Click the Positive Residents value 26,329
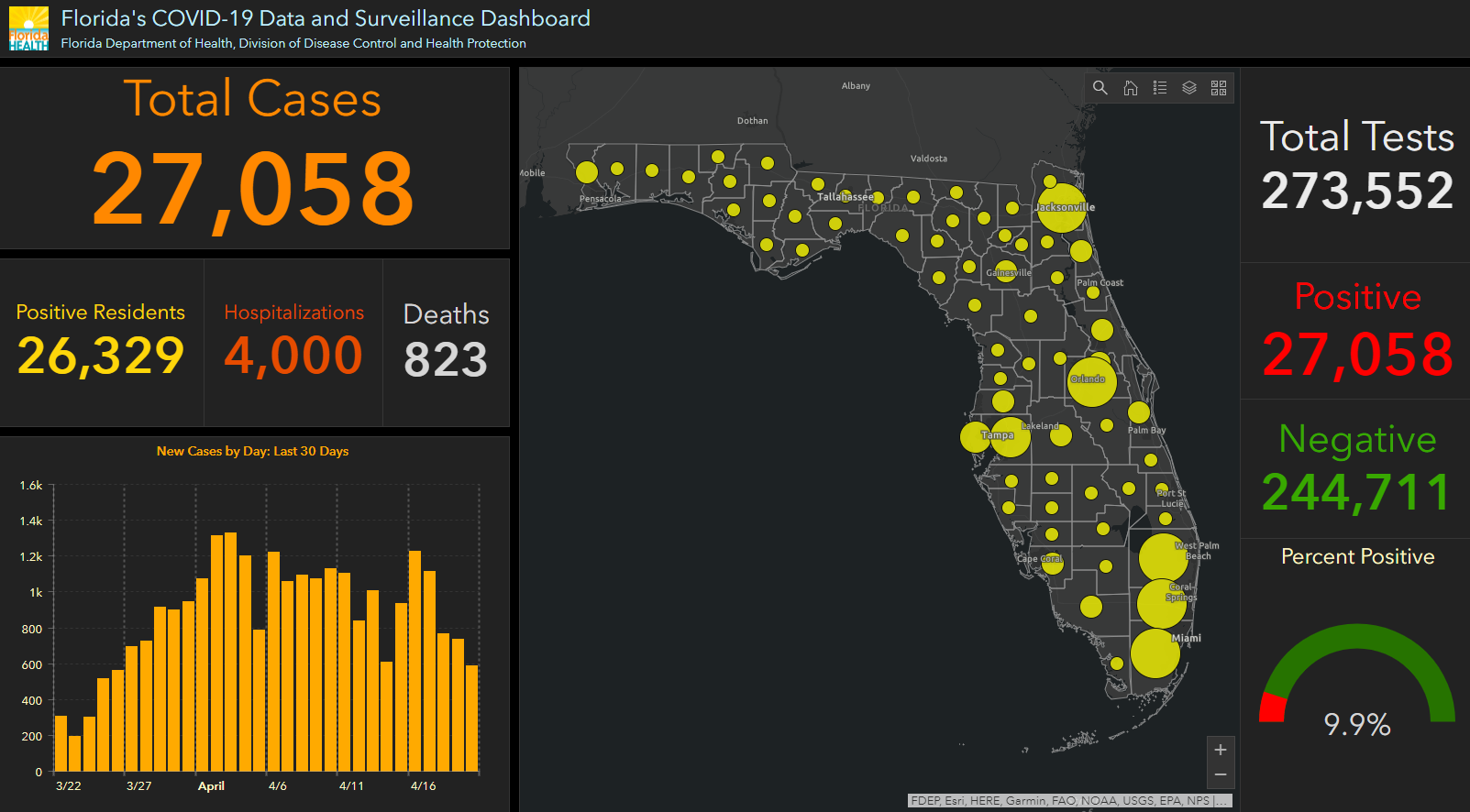This screenshot has width=1470, height=812. (101, 356)
